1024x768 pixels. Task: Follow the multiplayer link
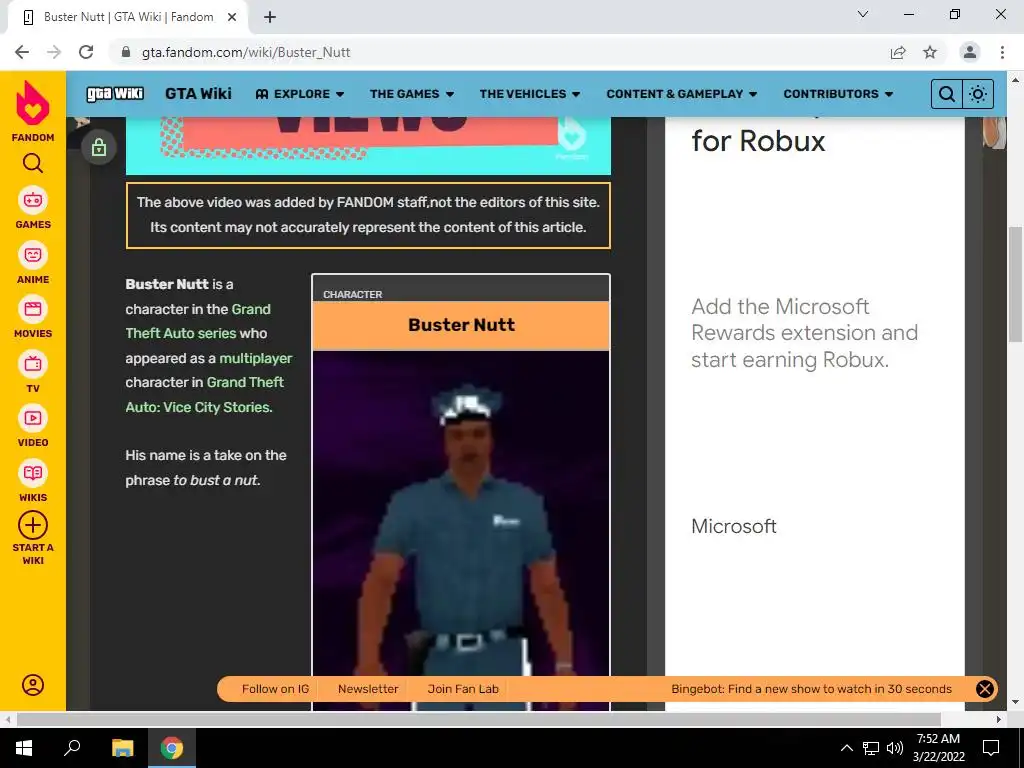[x=255, y=358]
